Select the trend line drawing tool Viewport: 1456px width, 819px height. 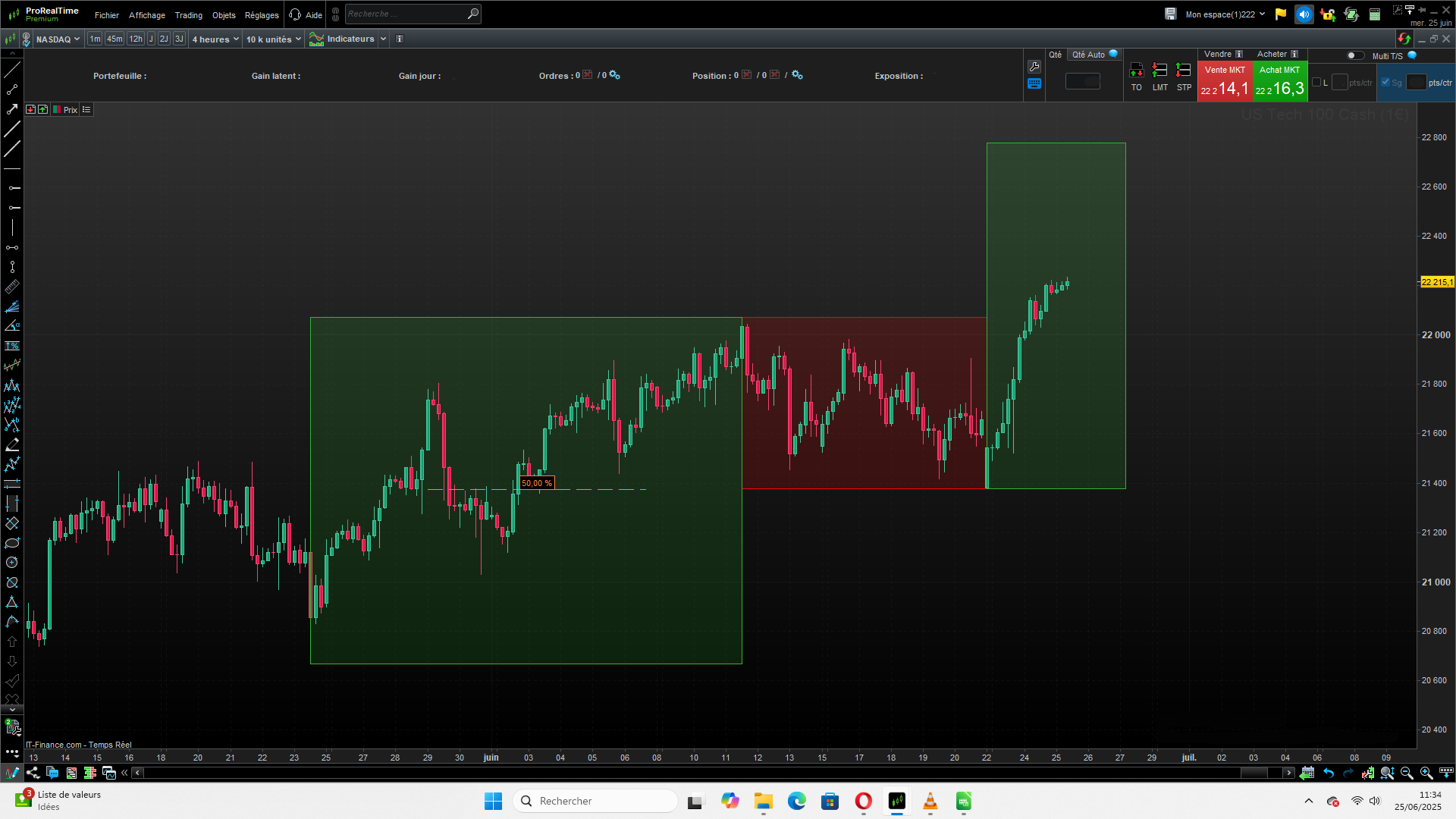click(12, 70)
